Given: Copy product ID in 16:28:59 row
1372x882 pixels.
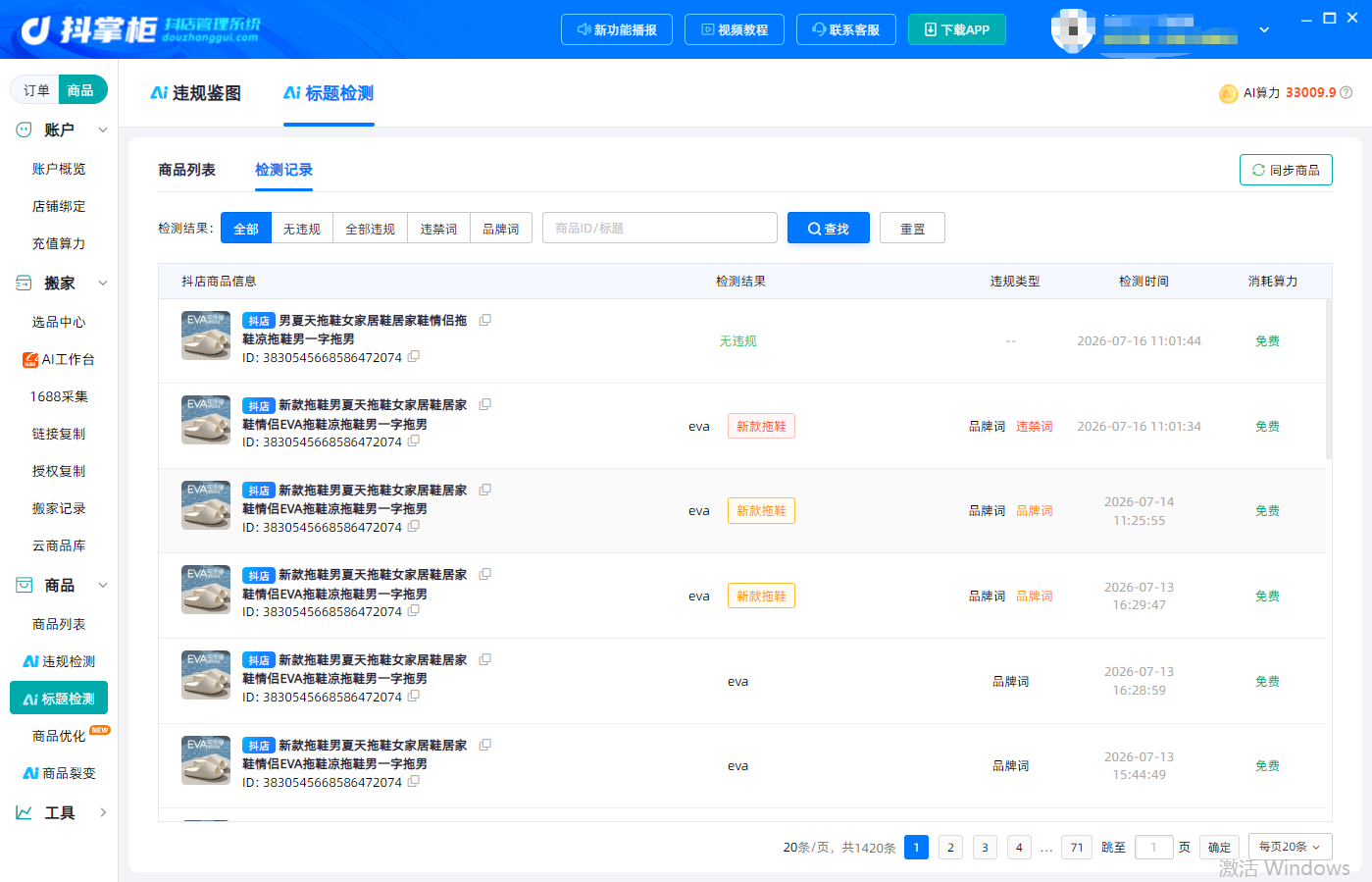Looking at the screenshot, I should point(414,696).
